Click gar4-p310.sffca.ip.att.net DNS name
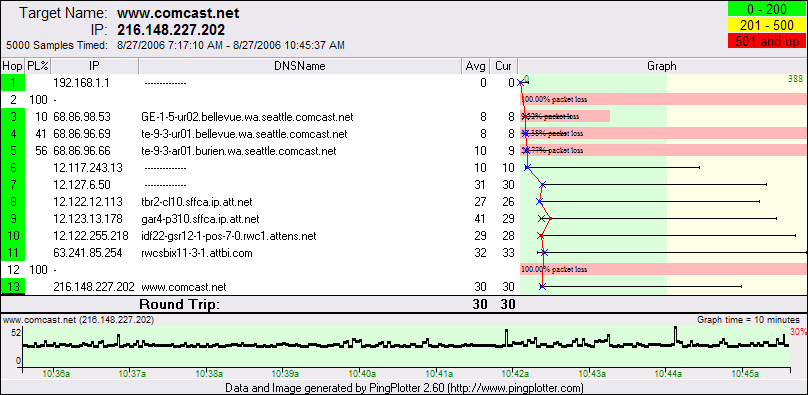The height and width of the screenshot is (395, 808). pyautogui.click(x=200, y=219)
